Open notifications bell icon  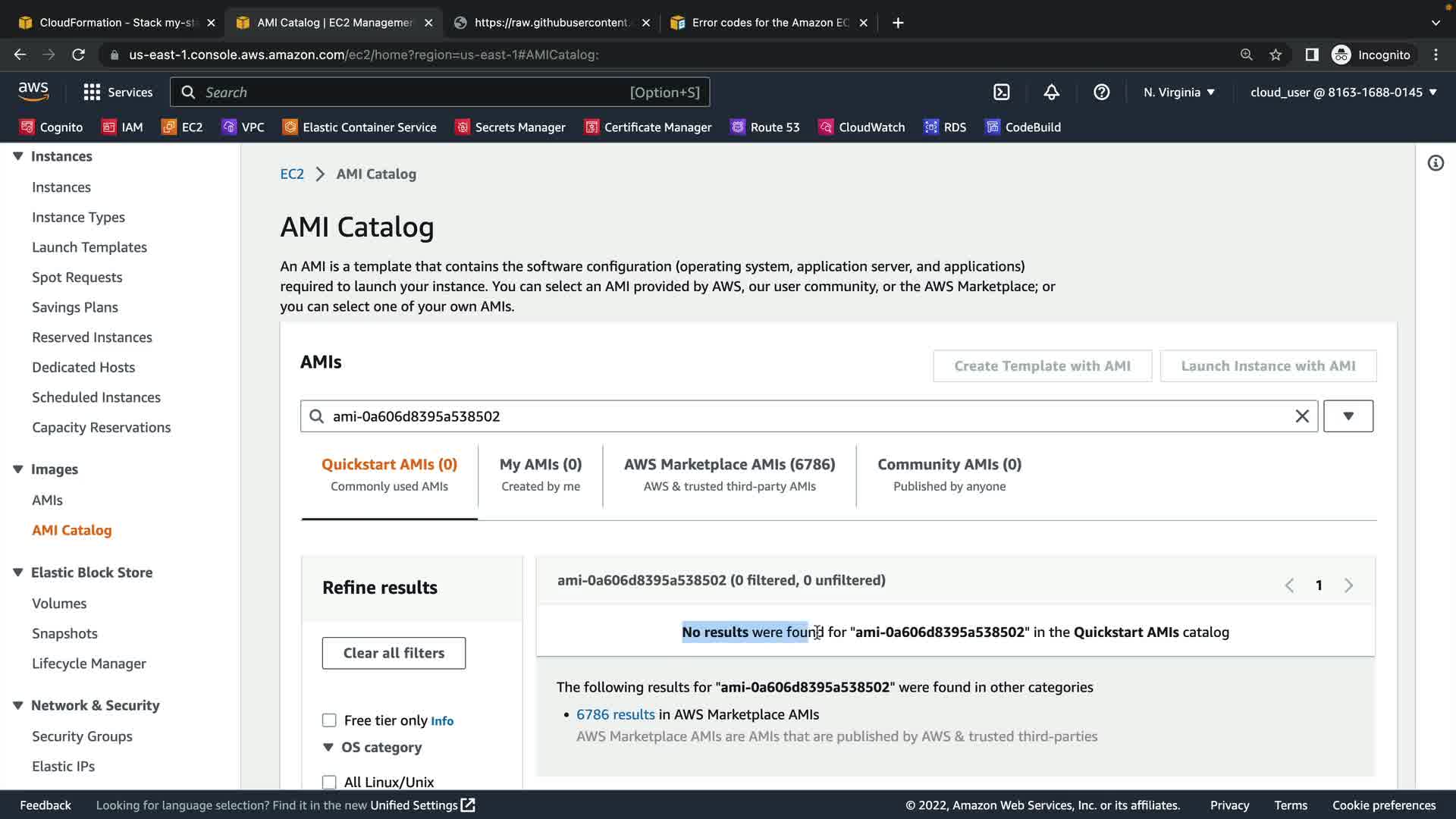pos(1051,92)
